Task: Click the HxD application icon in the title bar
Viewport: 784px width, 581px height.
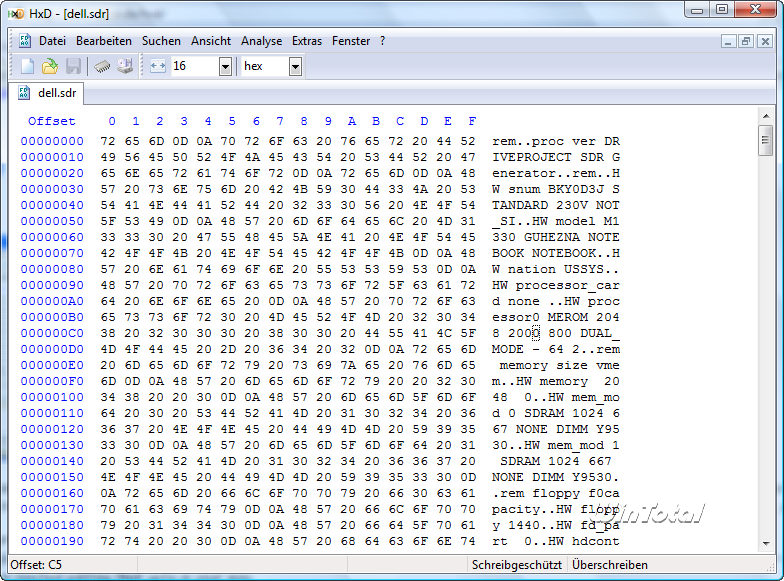Action: click(x=16, y=14)
